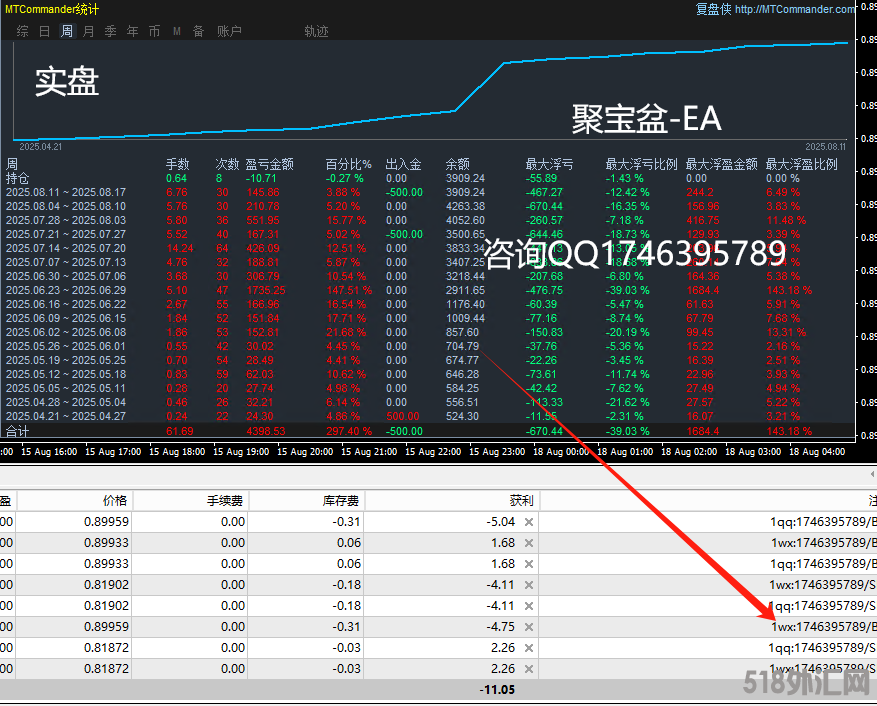Click X on -4.11 profit row with qq comment

(529, 605)
